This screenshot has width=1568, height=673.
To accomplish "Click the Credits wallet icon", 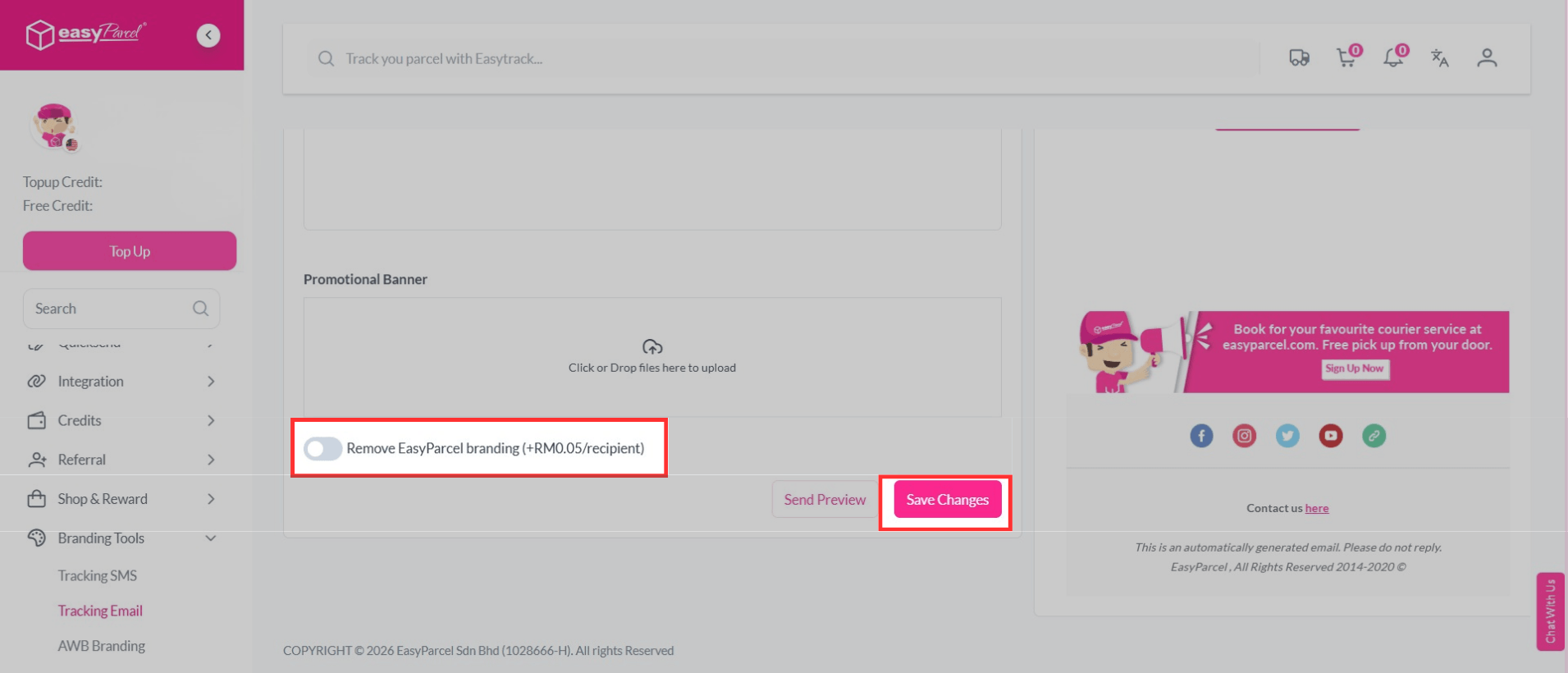I will pyautogui.click(x=37, y=420).
